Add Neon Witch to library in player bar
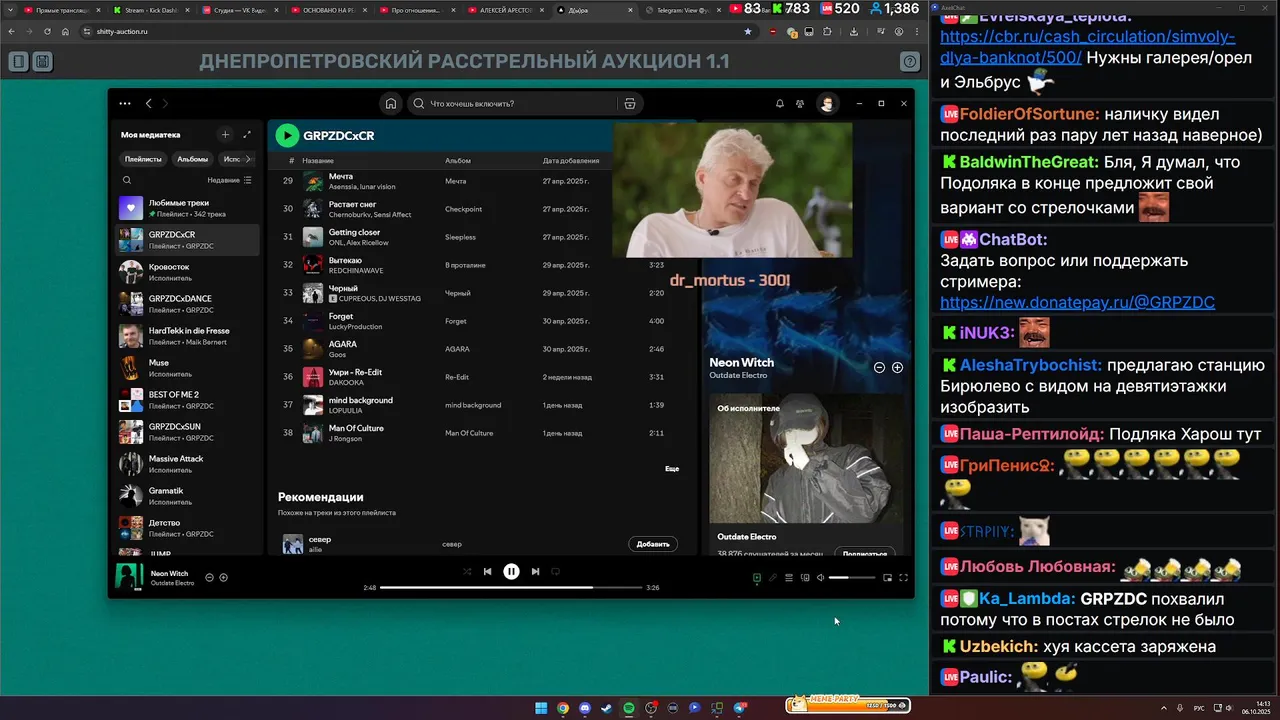This screenshot has height=720, width=1280. click(223, 577)
